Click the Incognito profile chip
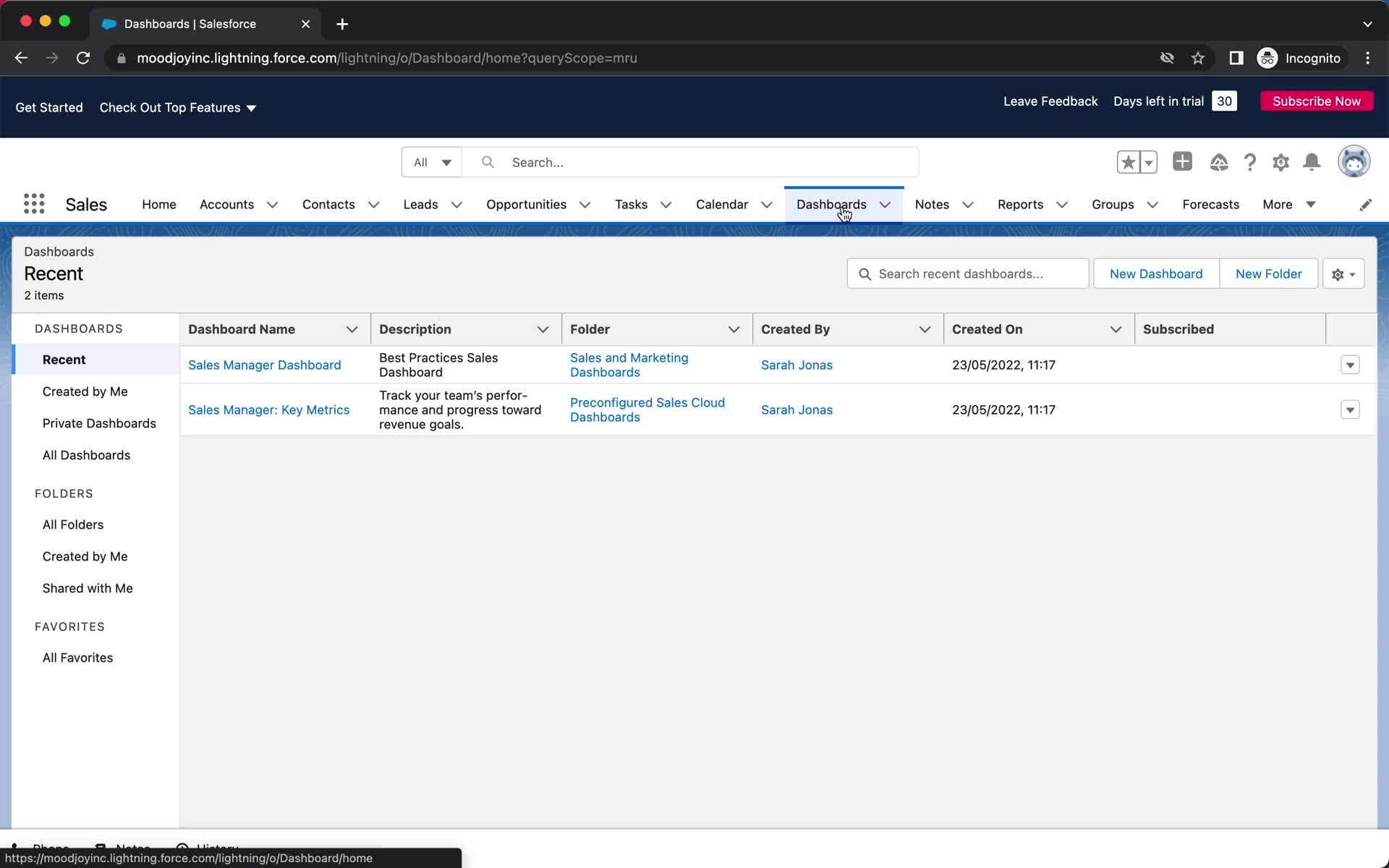The height and width of the screenshot is (868, 1389). pyautogui.click(x=1300, y=58)
